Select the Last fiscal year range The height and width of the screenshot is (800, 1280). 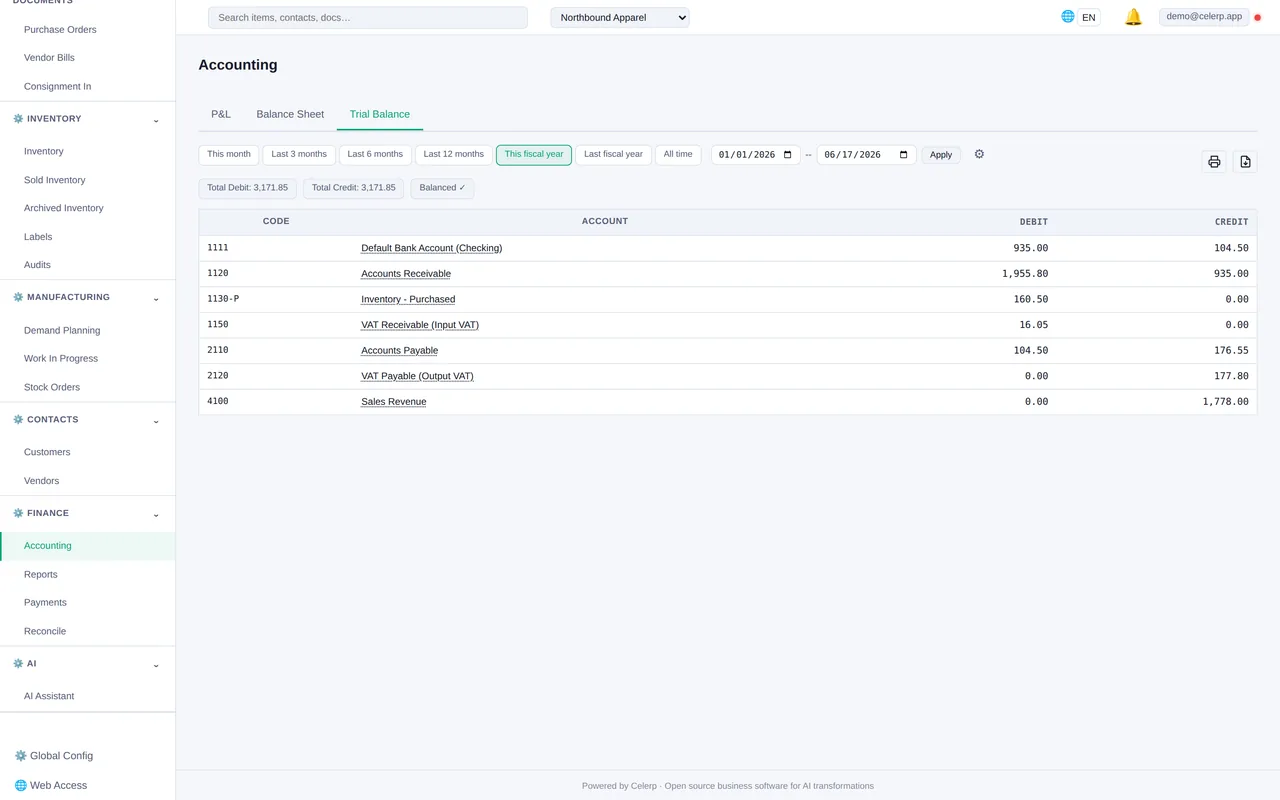click(613, 155)
